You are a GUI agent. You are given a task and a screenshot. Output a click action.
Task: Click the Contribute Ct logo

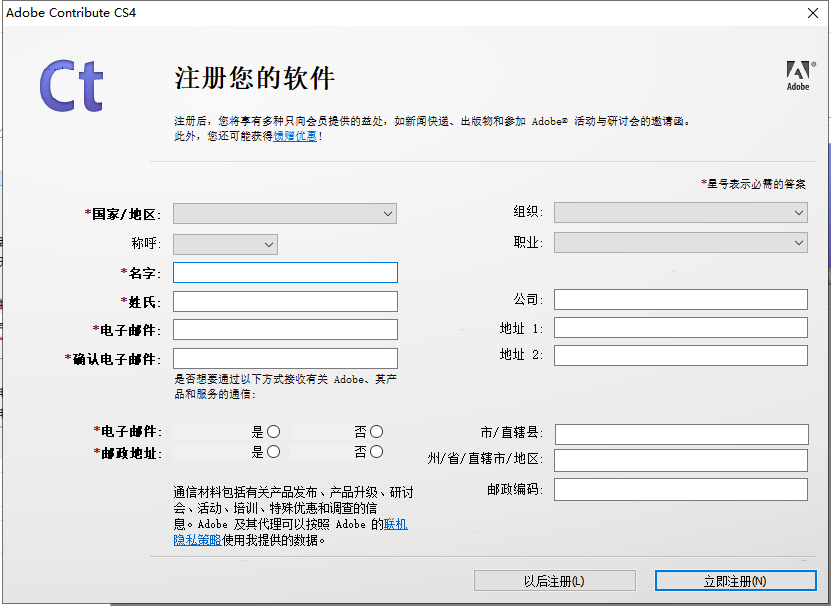[71, 85]
